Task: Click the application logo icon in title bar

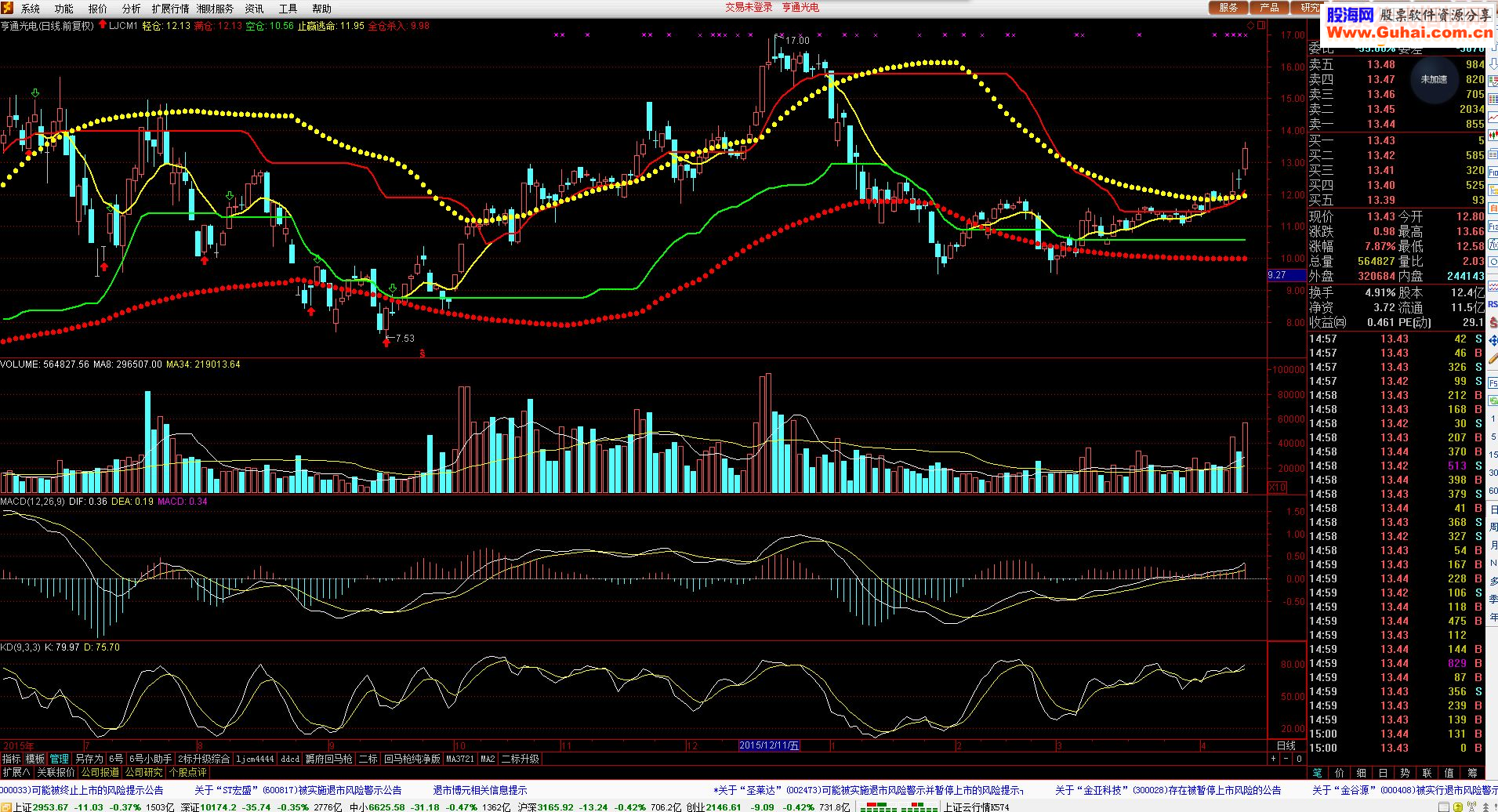Action: pos(7,8)
